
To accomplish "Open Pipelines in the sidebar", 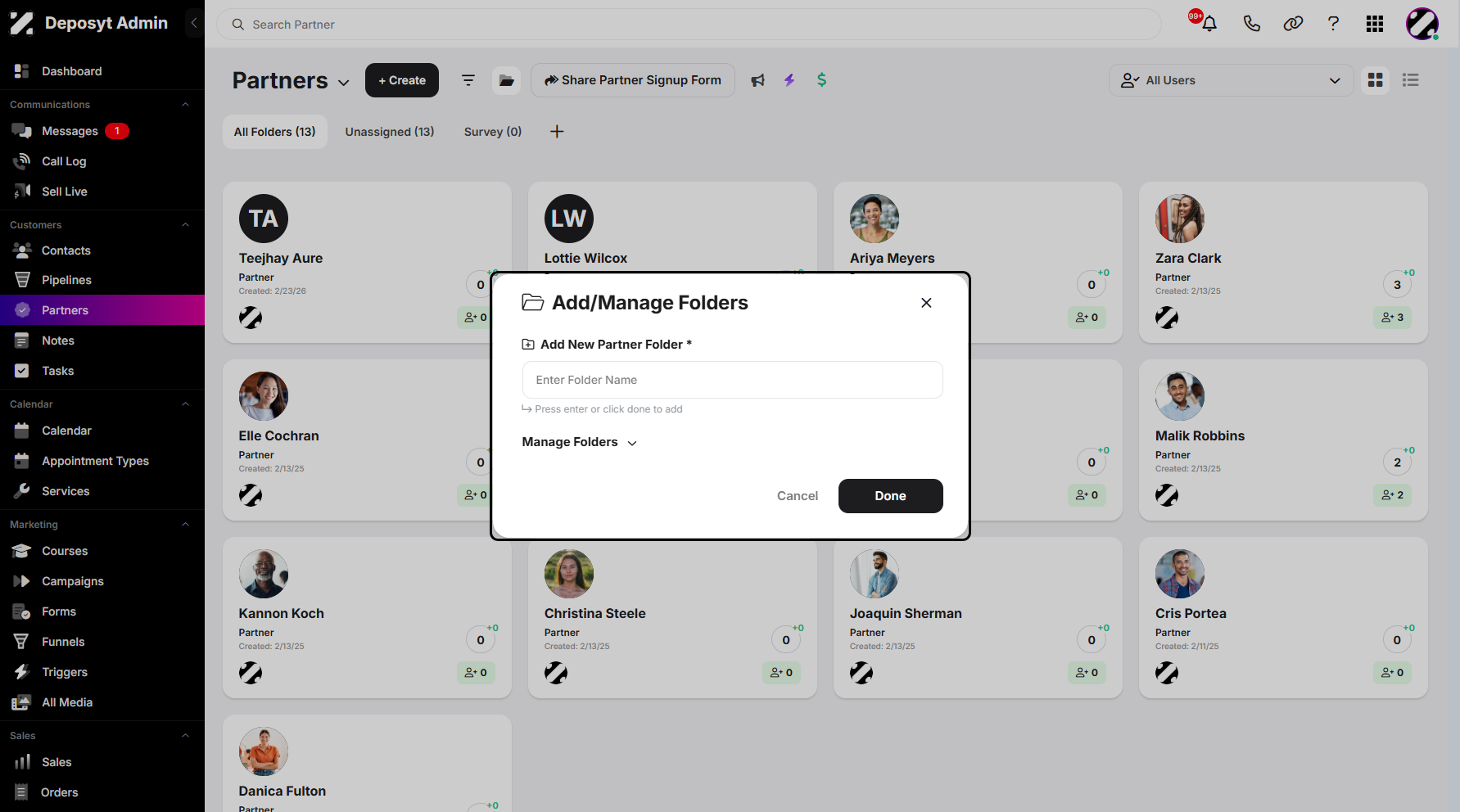I will (x=102, y=280).
